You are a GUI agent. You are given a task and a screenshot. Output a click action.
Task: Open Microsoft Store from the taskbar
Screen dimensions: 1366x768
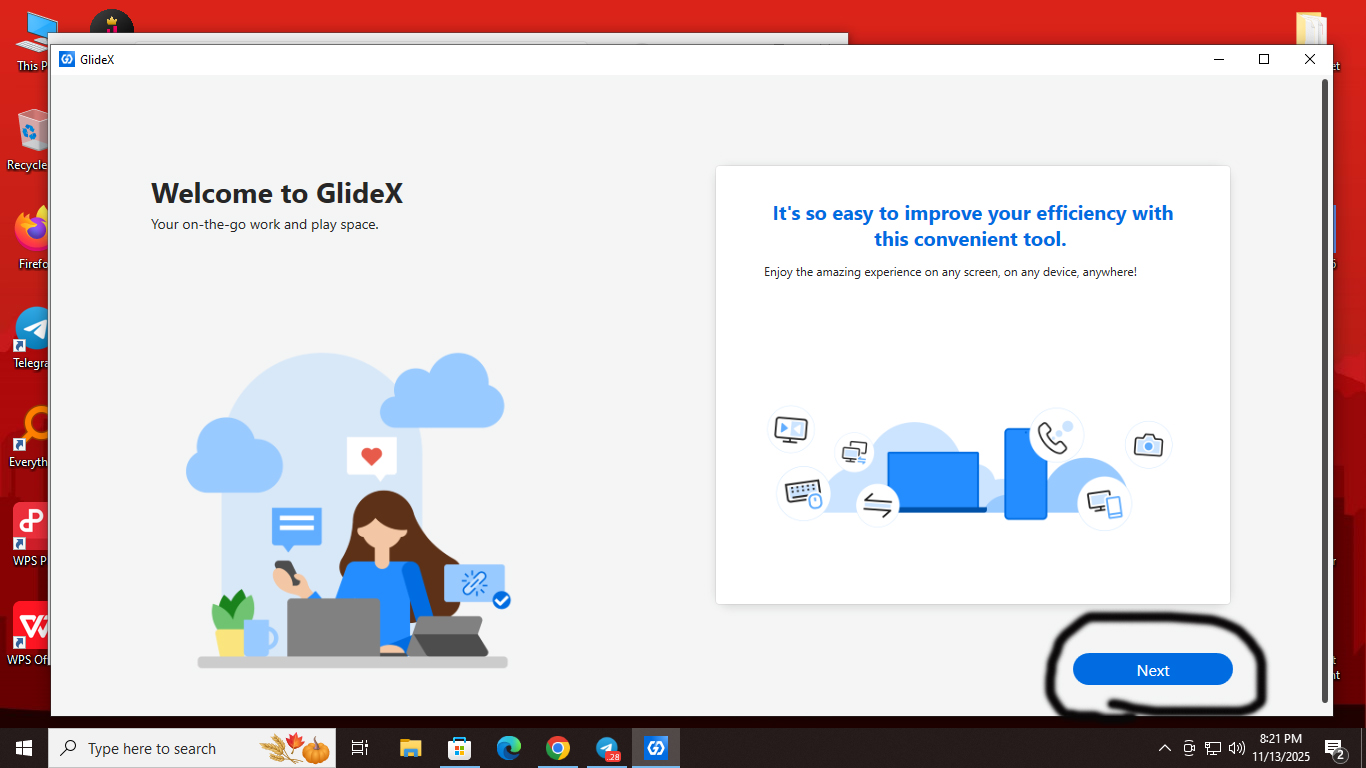460,748
